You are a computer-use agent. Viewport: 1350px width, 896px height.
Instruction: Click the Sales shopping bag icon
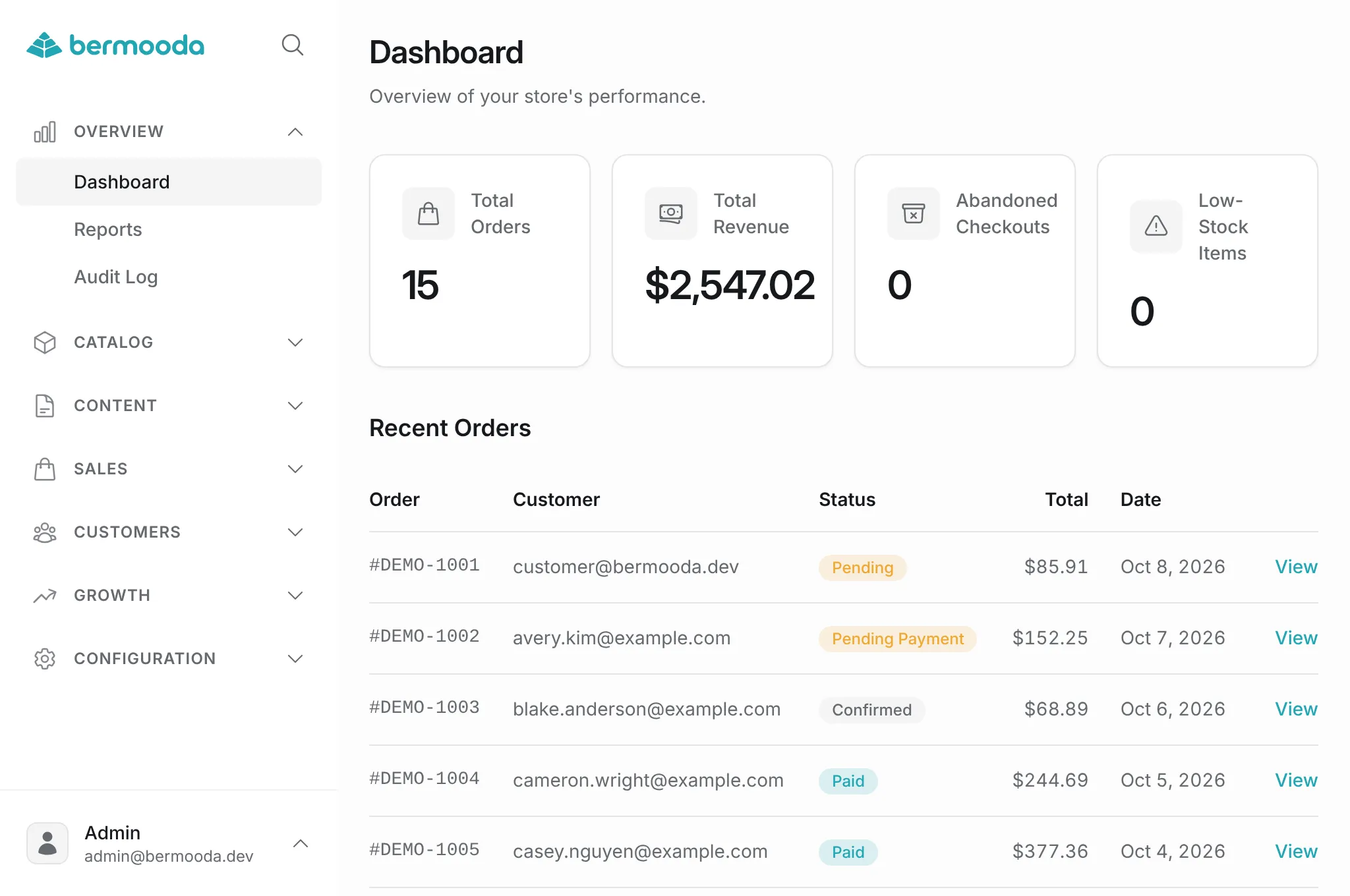[x=45, y=469]
